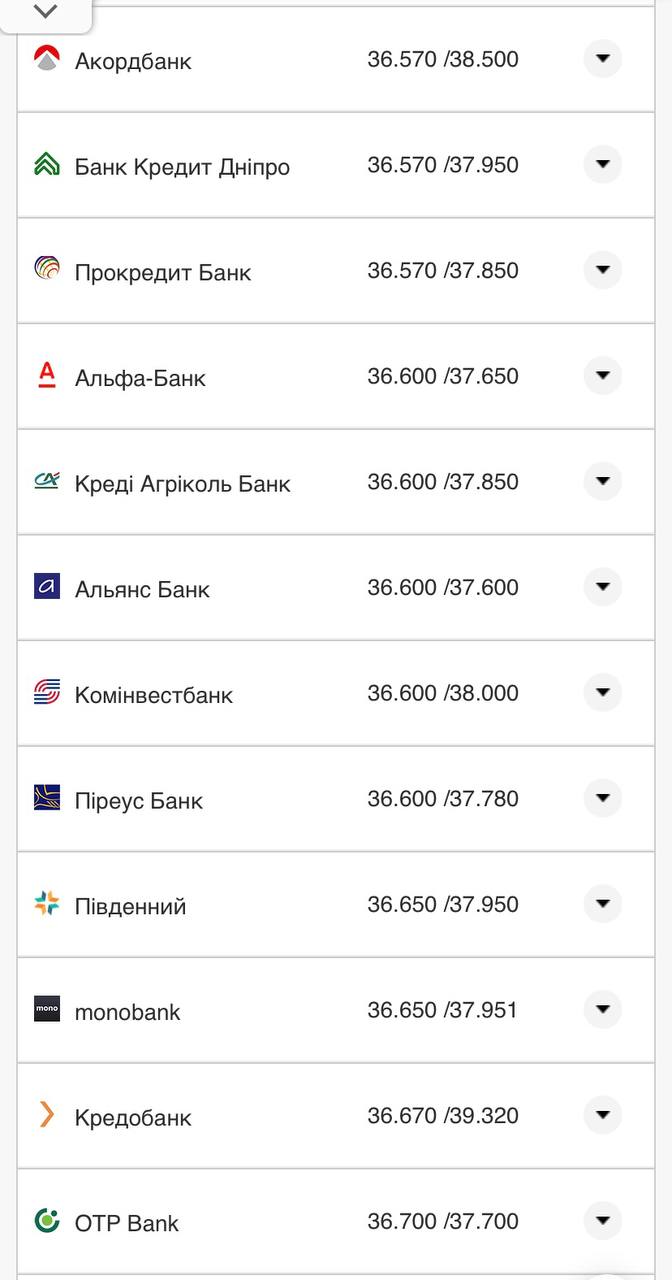Expand the Акордбанк rate details

tap(602, 58)
